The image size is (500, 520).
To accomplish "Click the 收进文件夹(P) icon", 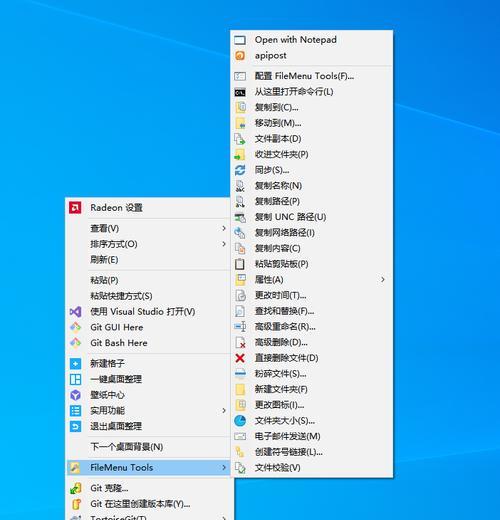I will click(x=240, y=154).
